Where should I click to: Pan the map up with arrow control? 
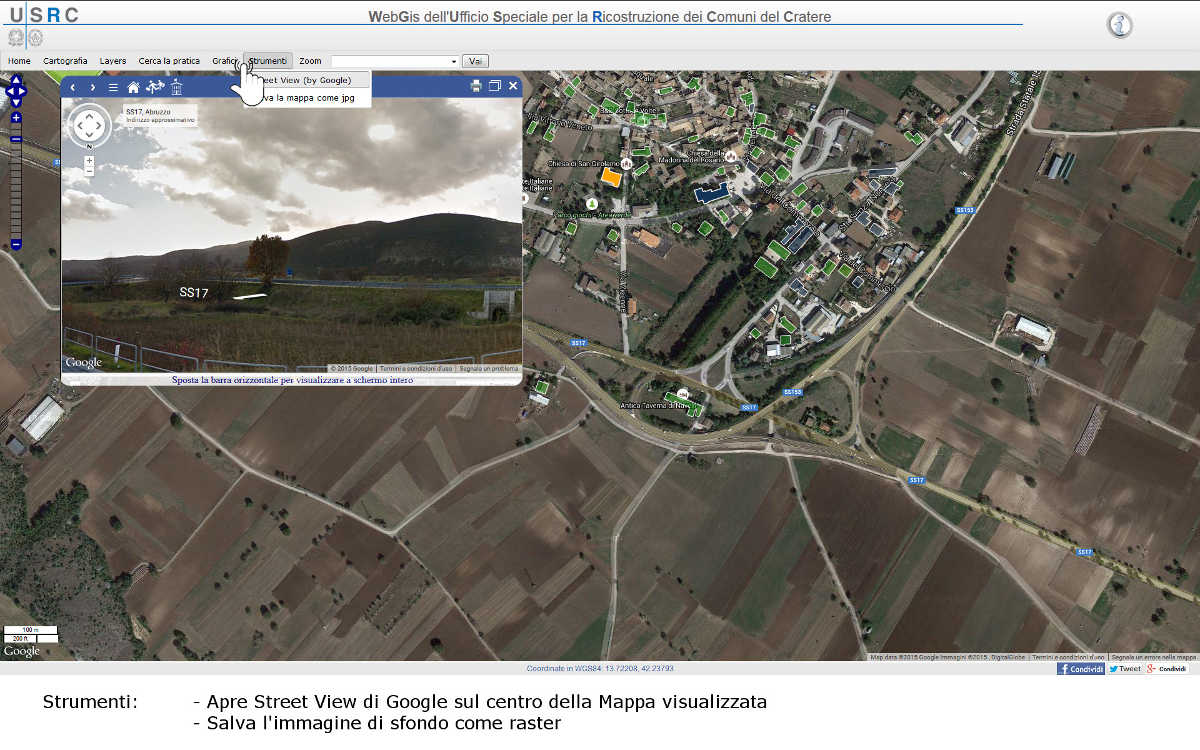click(x=16, y=81)
